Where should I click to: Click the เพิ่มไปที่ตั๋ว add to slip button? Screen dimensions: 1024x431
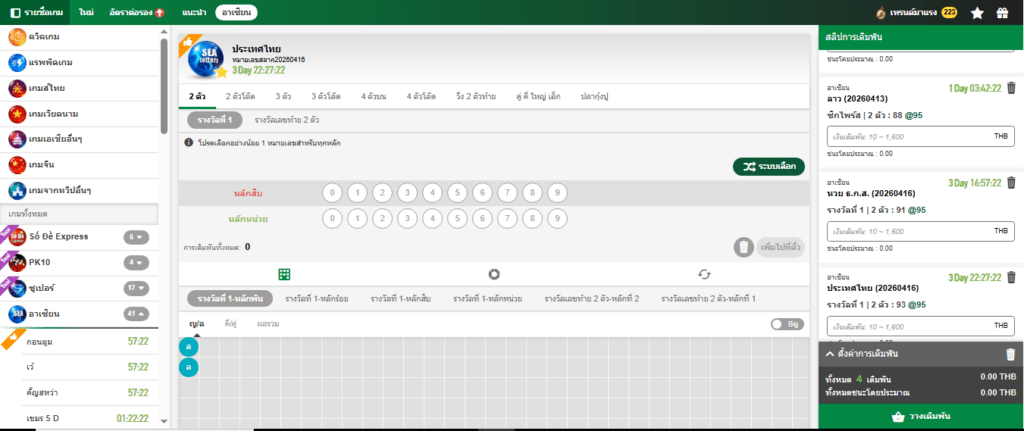pyautogui.click(x=780, y=247)
